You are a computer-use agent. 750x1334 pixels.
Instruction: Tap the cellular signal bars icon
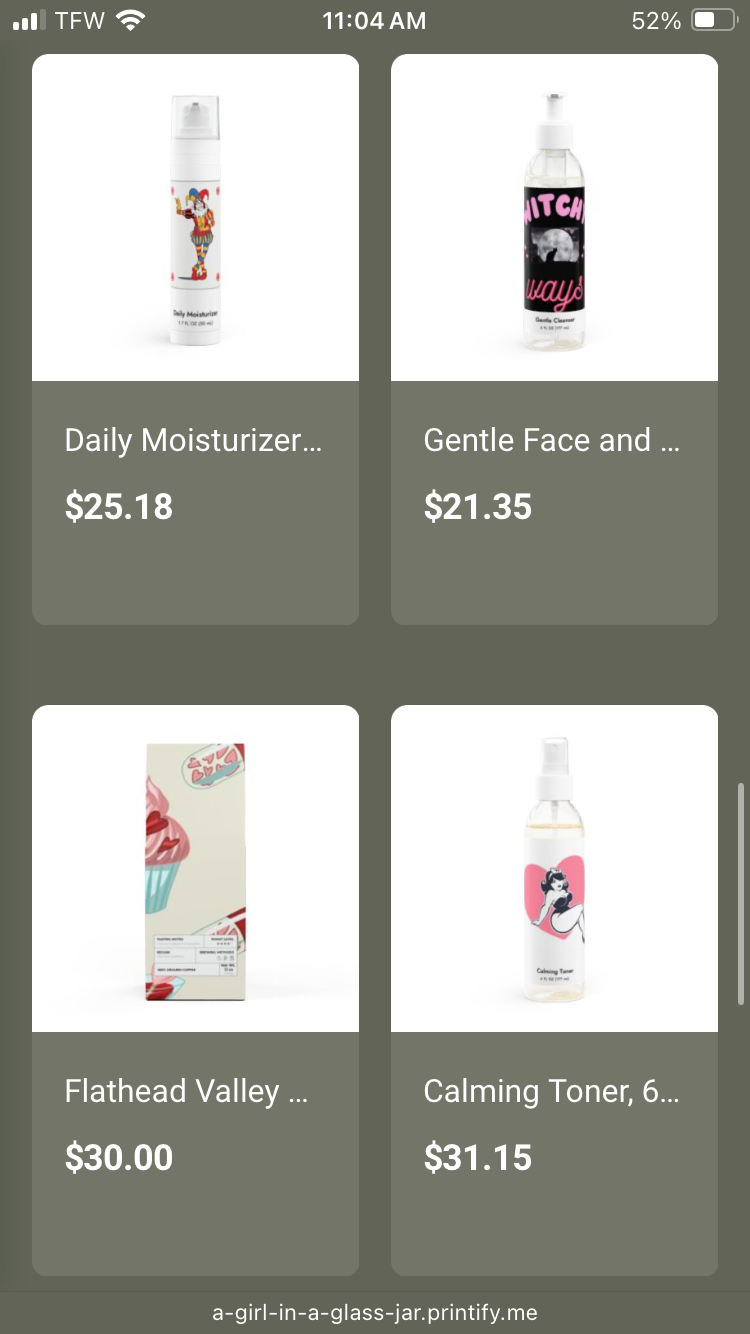(29, 21)
